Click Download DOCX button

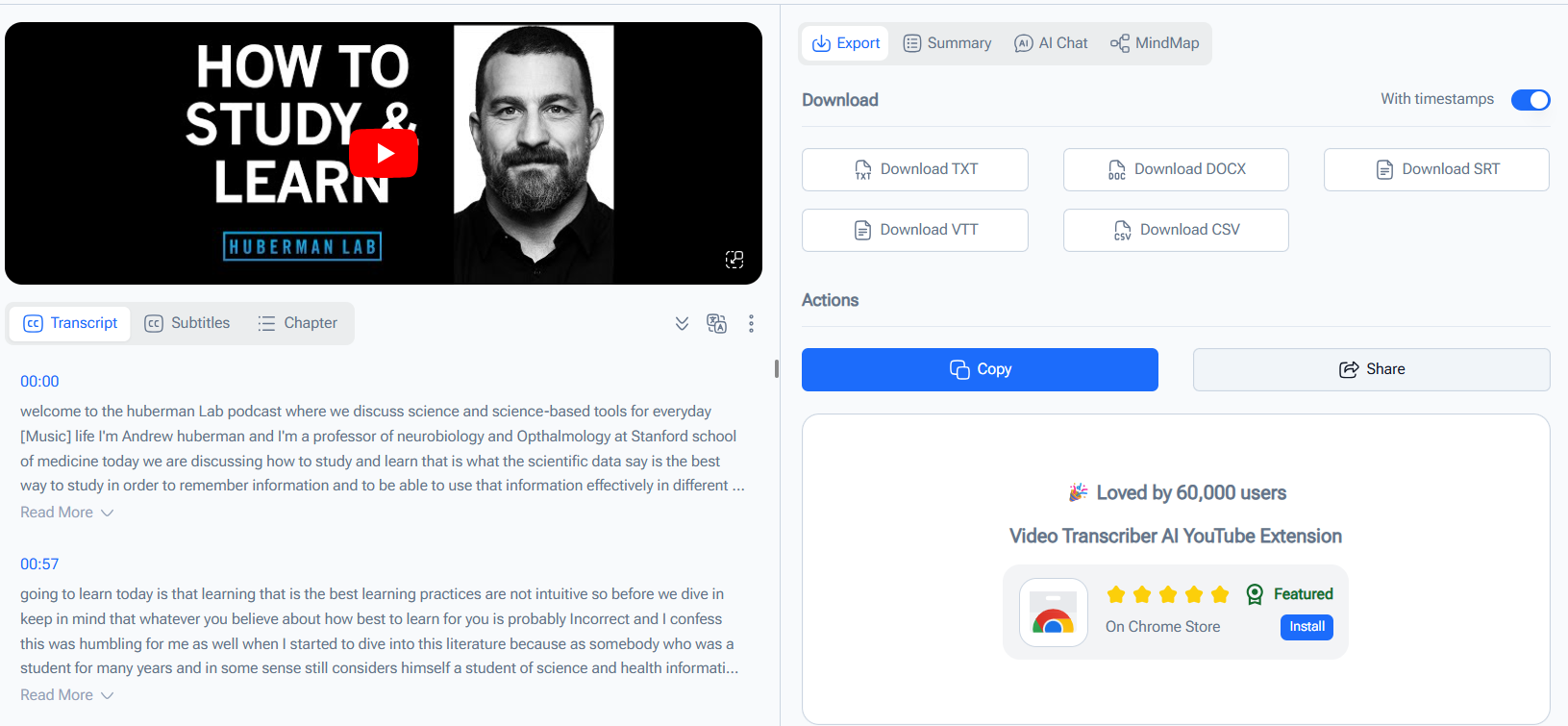pos(1176,169)
